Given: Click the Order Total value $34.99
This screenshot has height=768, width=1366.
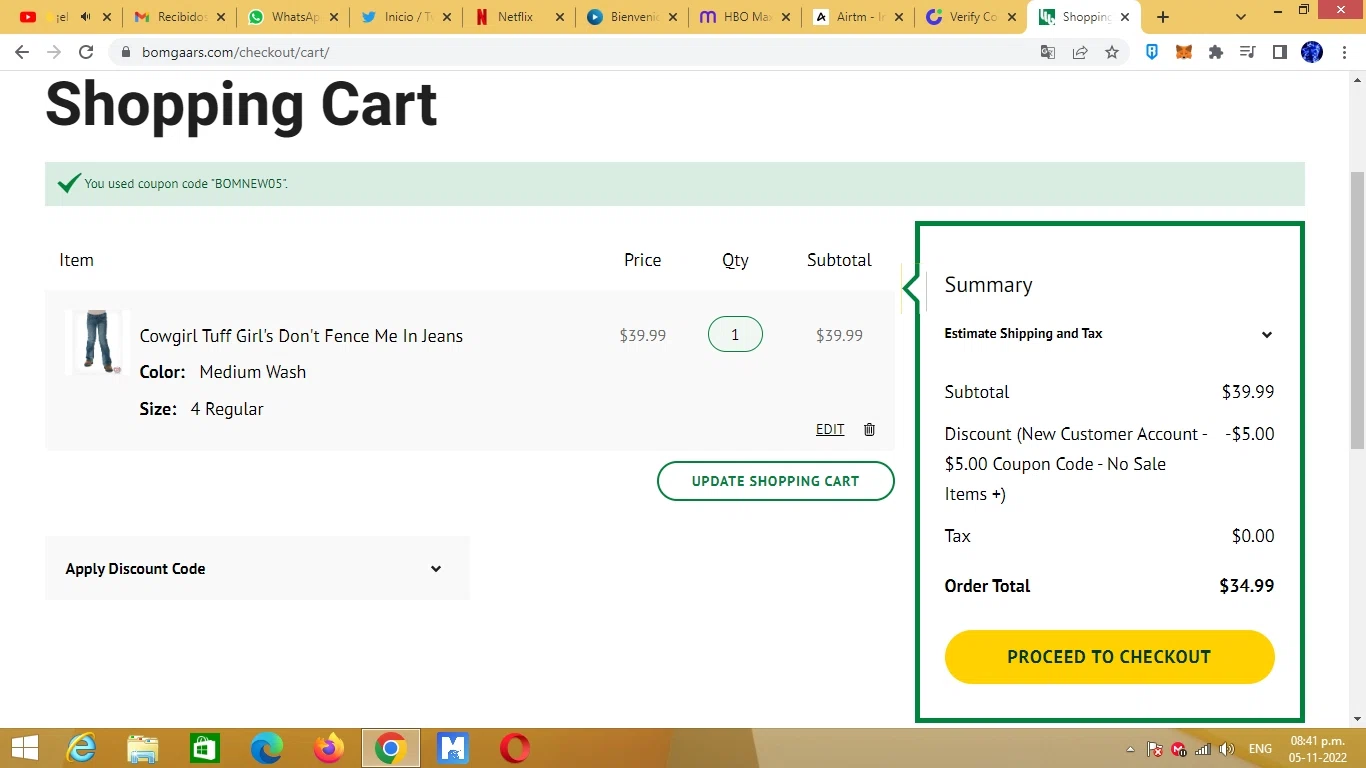Looking at the screenshot, I should (1246, 586).
